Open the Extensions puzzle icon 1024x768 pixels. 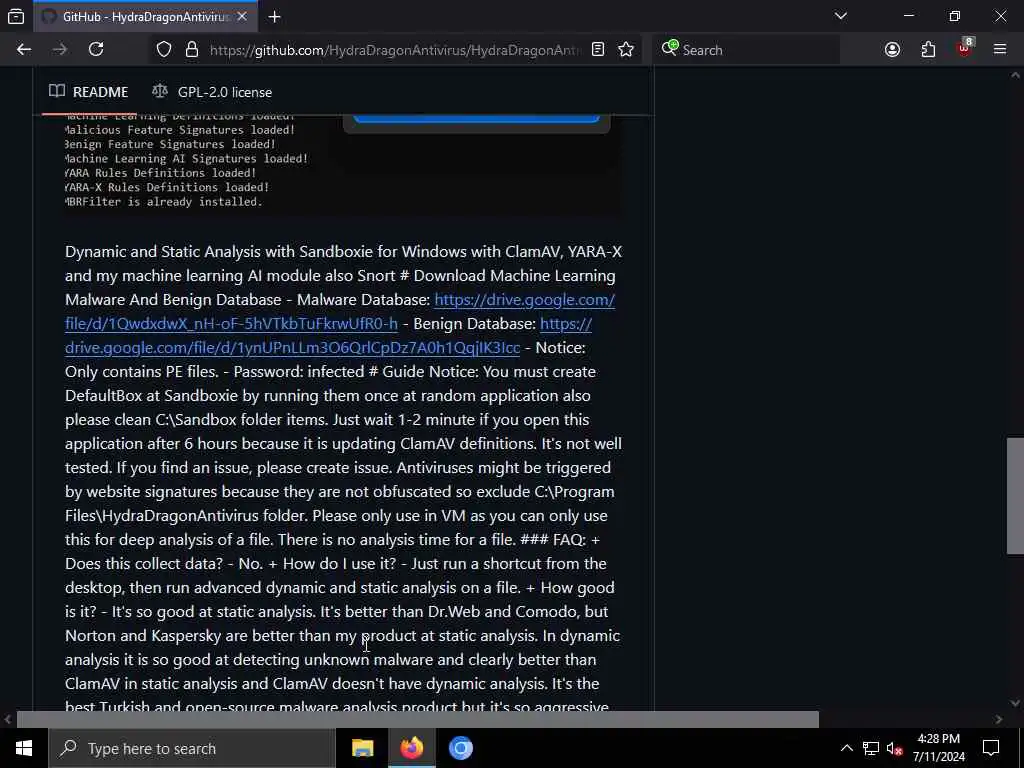pos(928,50)
